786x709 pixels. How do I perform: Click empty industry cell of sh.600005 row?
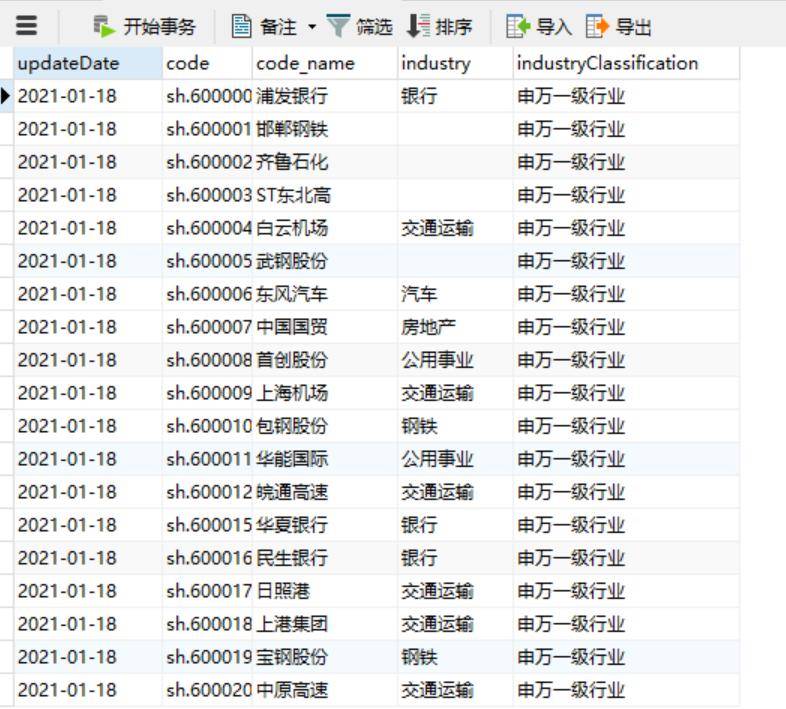[x=455, y=261]
